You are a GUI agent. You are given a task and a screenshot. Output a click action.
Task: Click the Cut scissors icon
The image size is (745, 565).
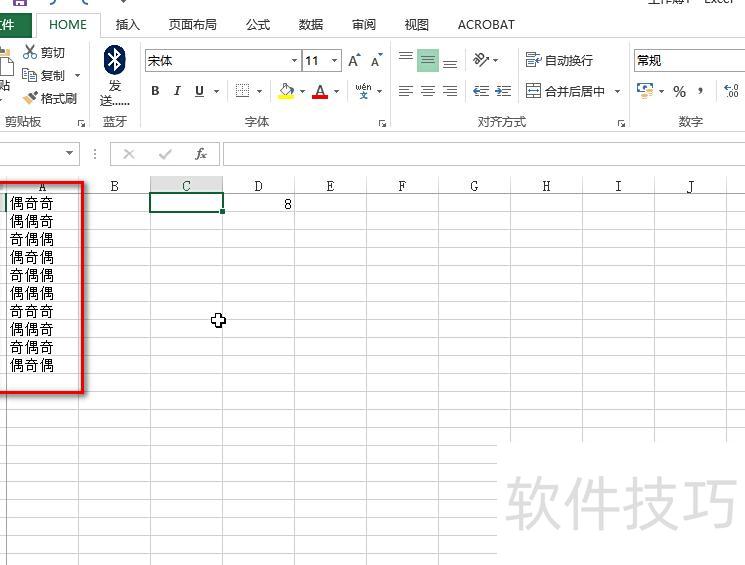click(x=30, y=52)
